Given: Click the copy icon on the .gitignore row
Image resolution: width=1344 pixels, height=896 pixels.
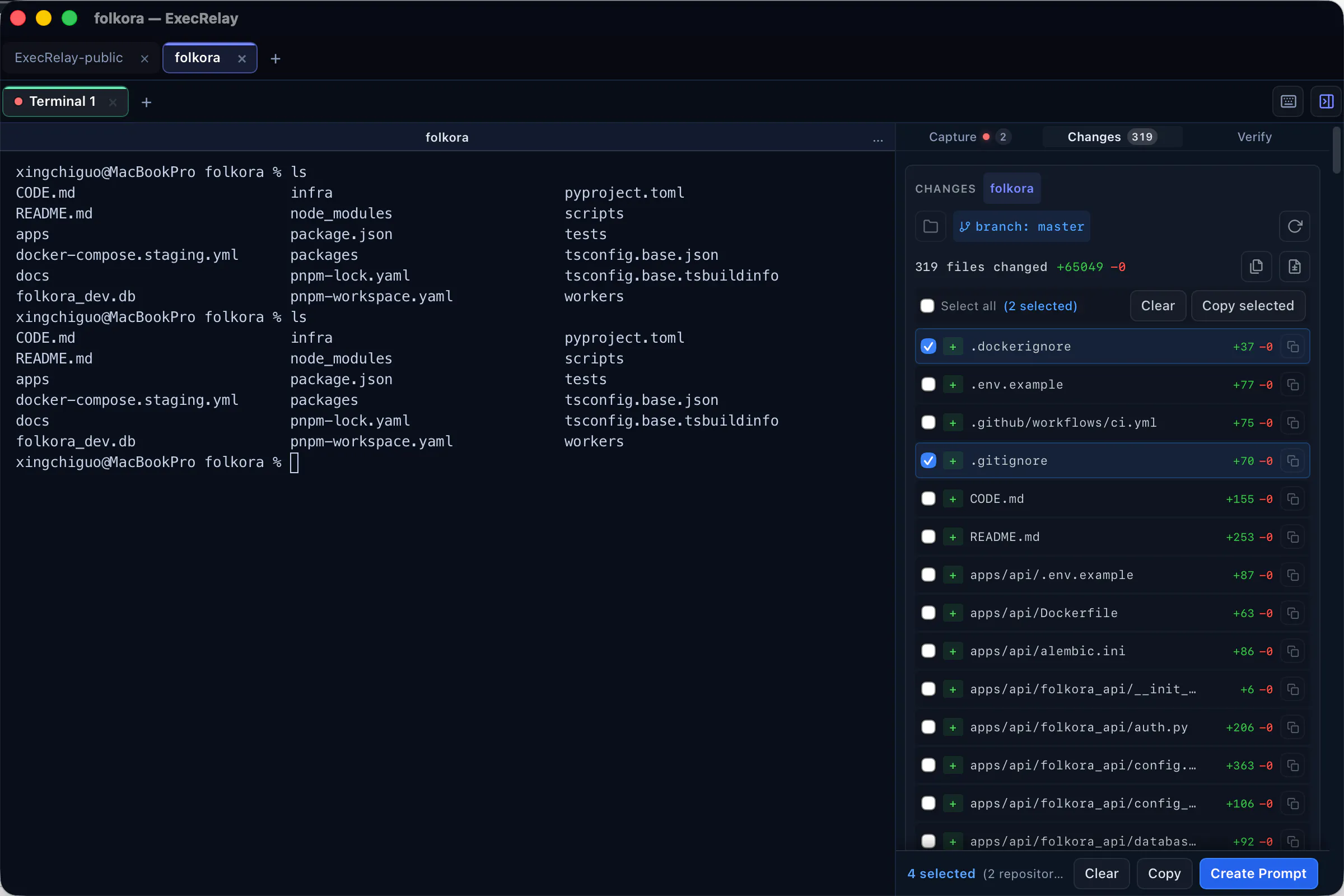Looking at the screenshot, I should coord(1292,461).
